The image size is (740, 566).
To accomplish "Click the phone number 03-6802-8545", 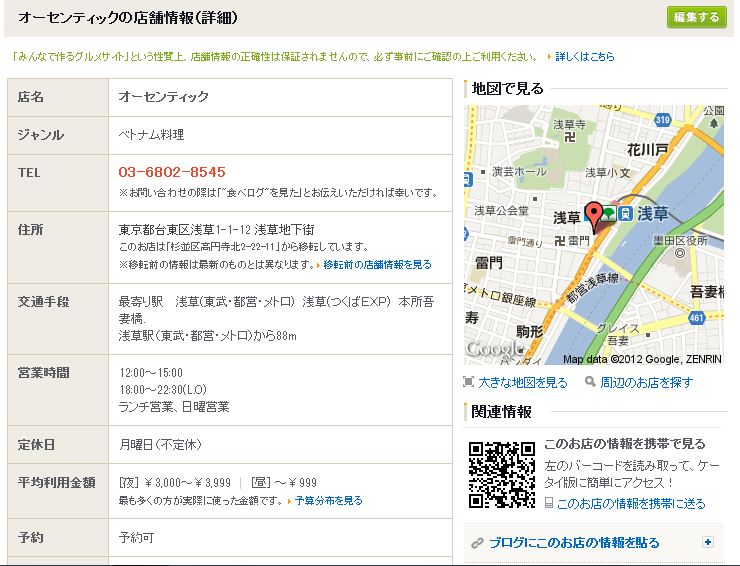I will coord(172,172).
